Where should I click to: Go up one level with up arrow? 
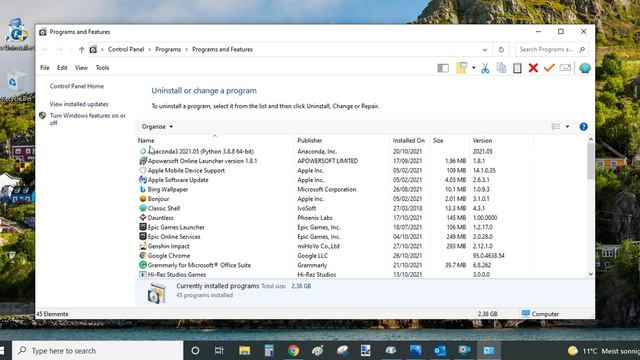[81, 49]
